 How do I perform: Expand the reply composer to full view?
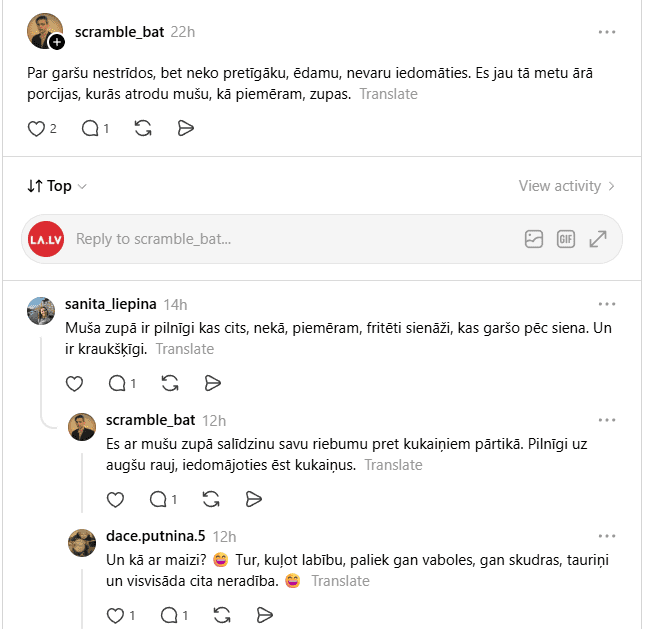pos(598,239)
